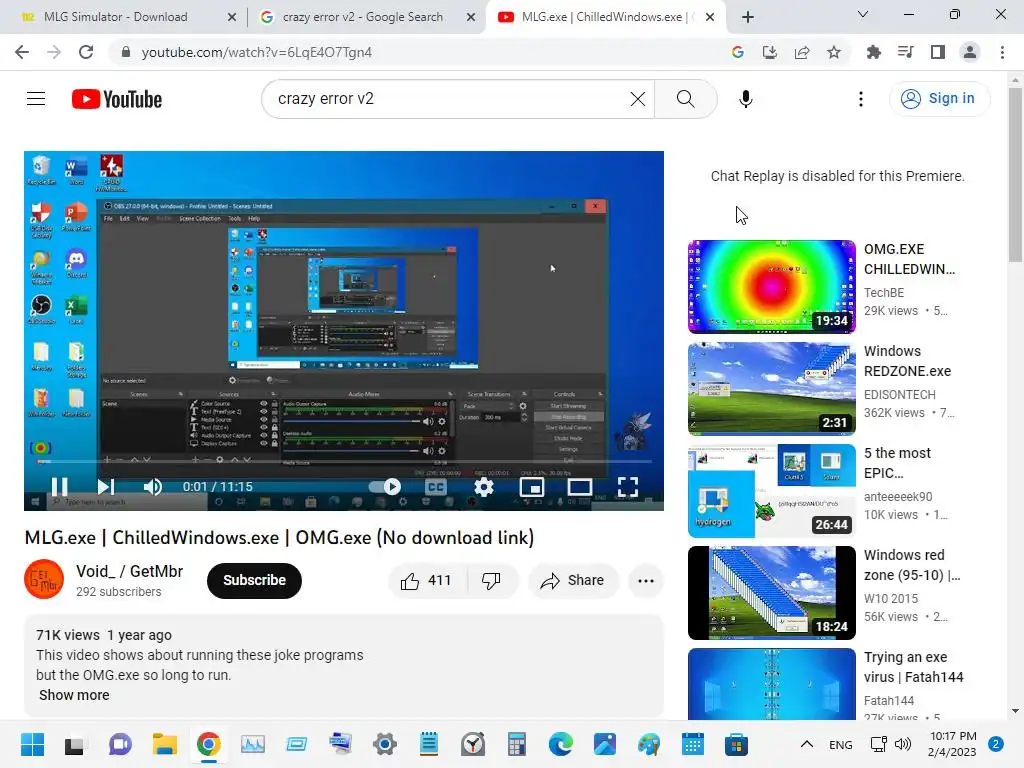Open the tab search chevron dropdown
The image size is (1024, 768).
coord(863,14)
